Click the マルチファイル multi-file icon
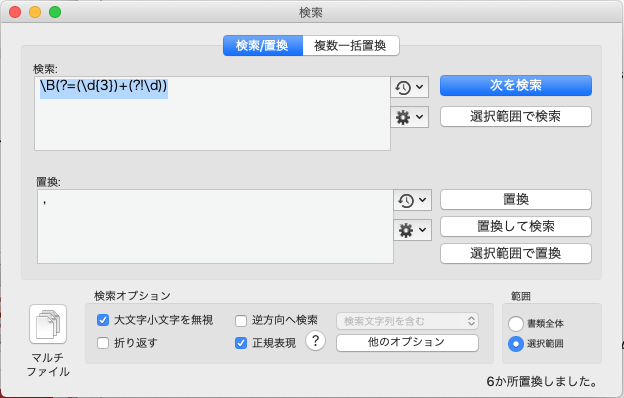This screenshot has height=398, width=624. point(48,324)
